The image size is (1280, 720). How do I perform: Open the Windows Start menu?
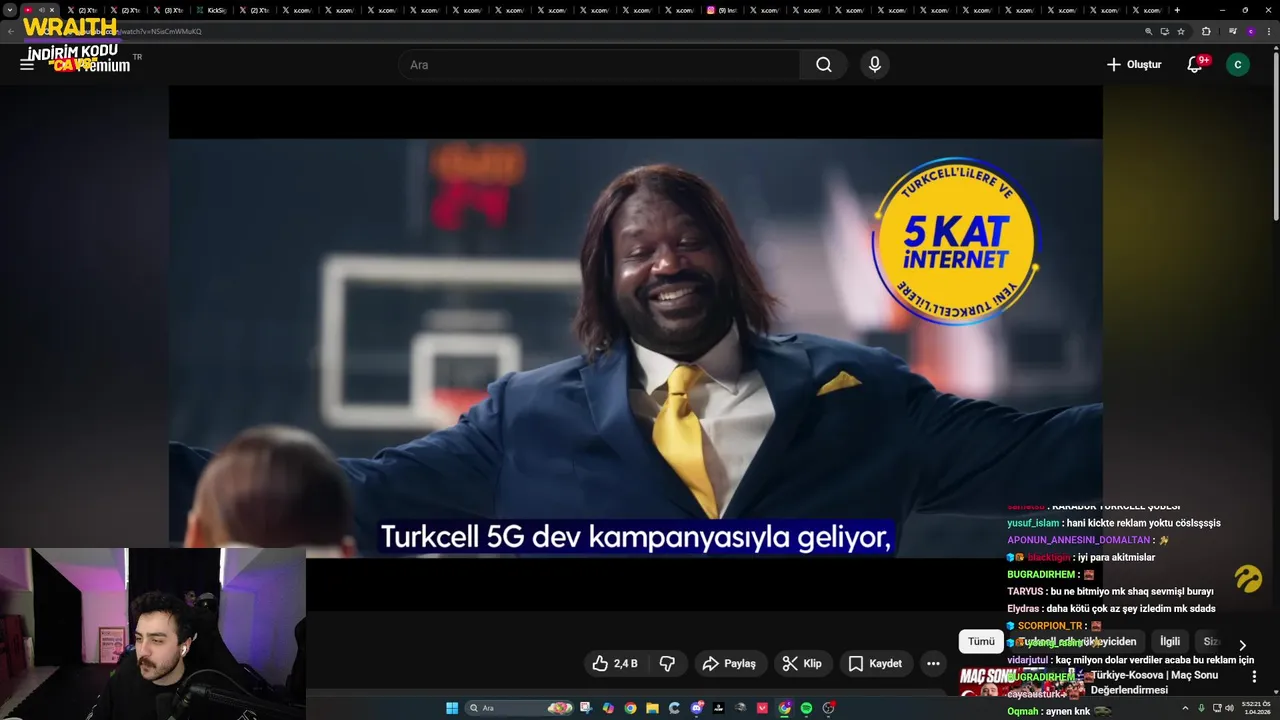coord(452,708)
